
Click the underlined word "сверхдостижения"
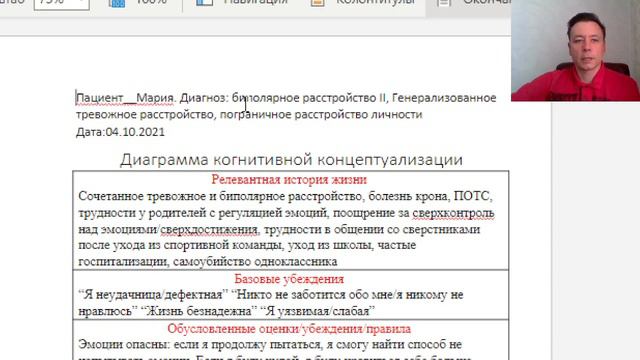pos(209,230)
